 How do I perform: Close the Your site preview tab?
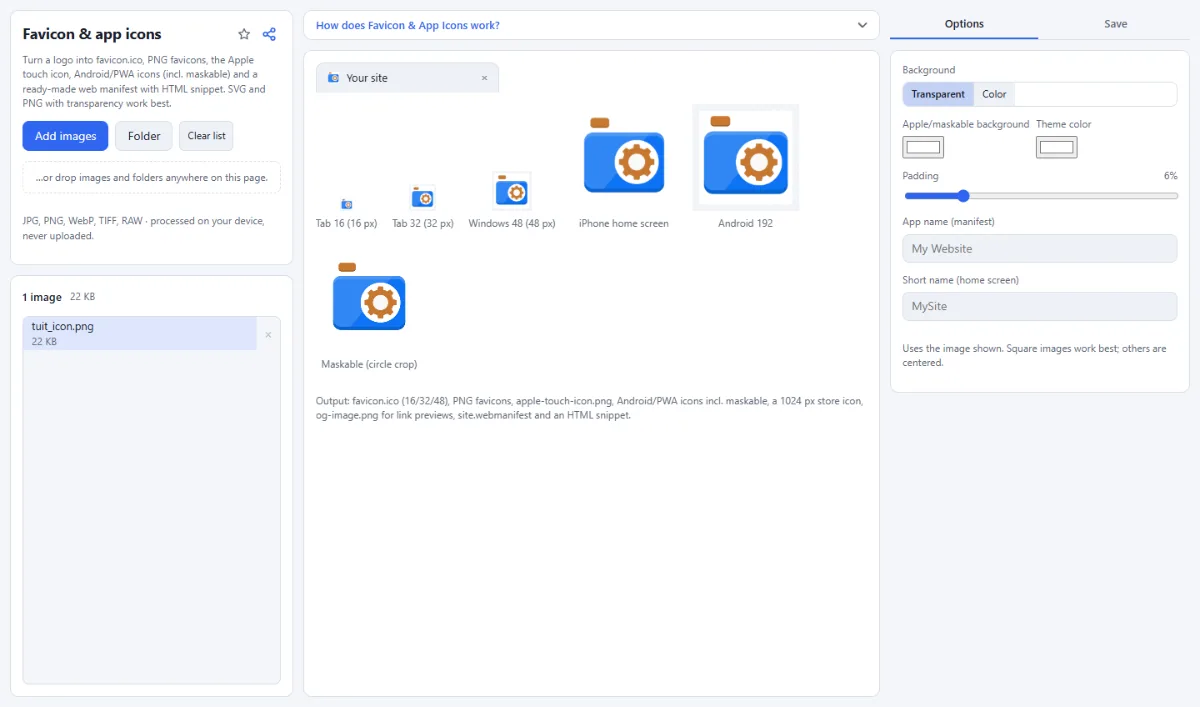click(x=485, y=78)
